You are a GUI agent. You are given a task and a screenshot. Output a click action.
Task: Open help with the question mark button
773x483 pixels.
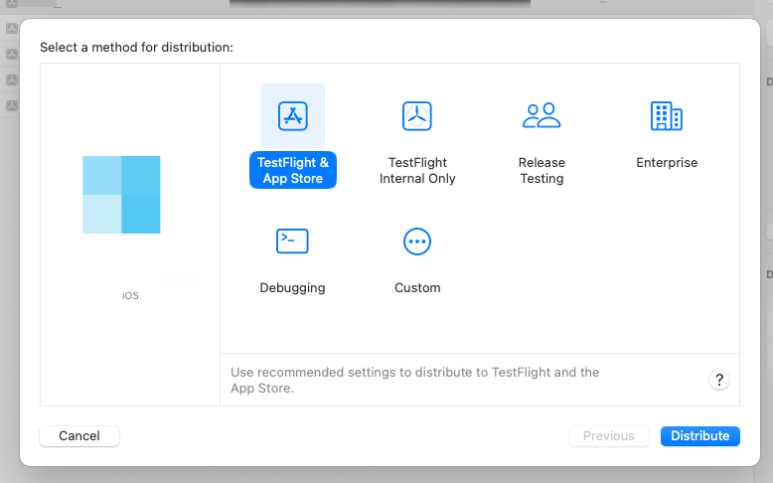(x=719, y=380)
